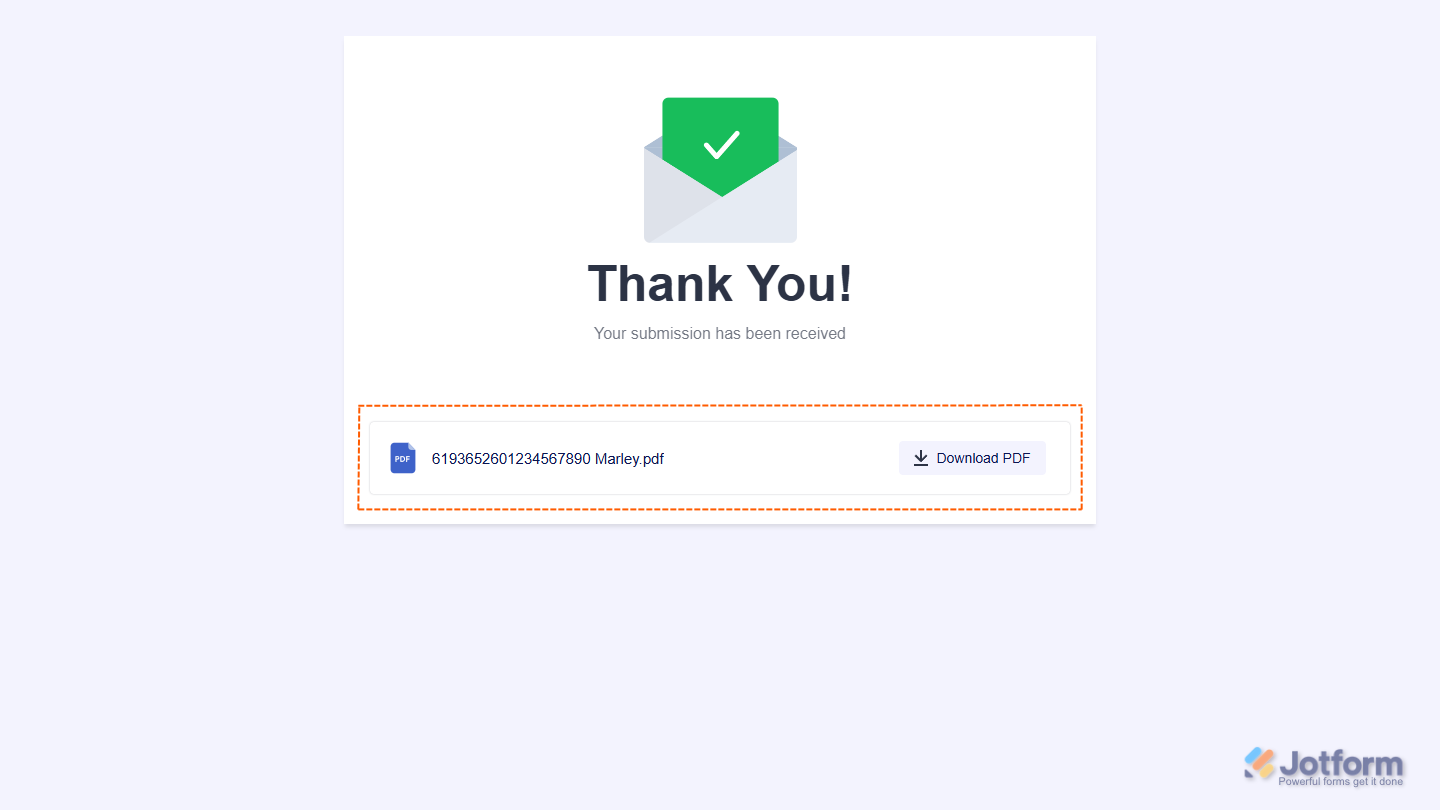
Task: Click the word "Thank" in the heading
Action: click(658, 283)
